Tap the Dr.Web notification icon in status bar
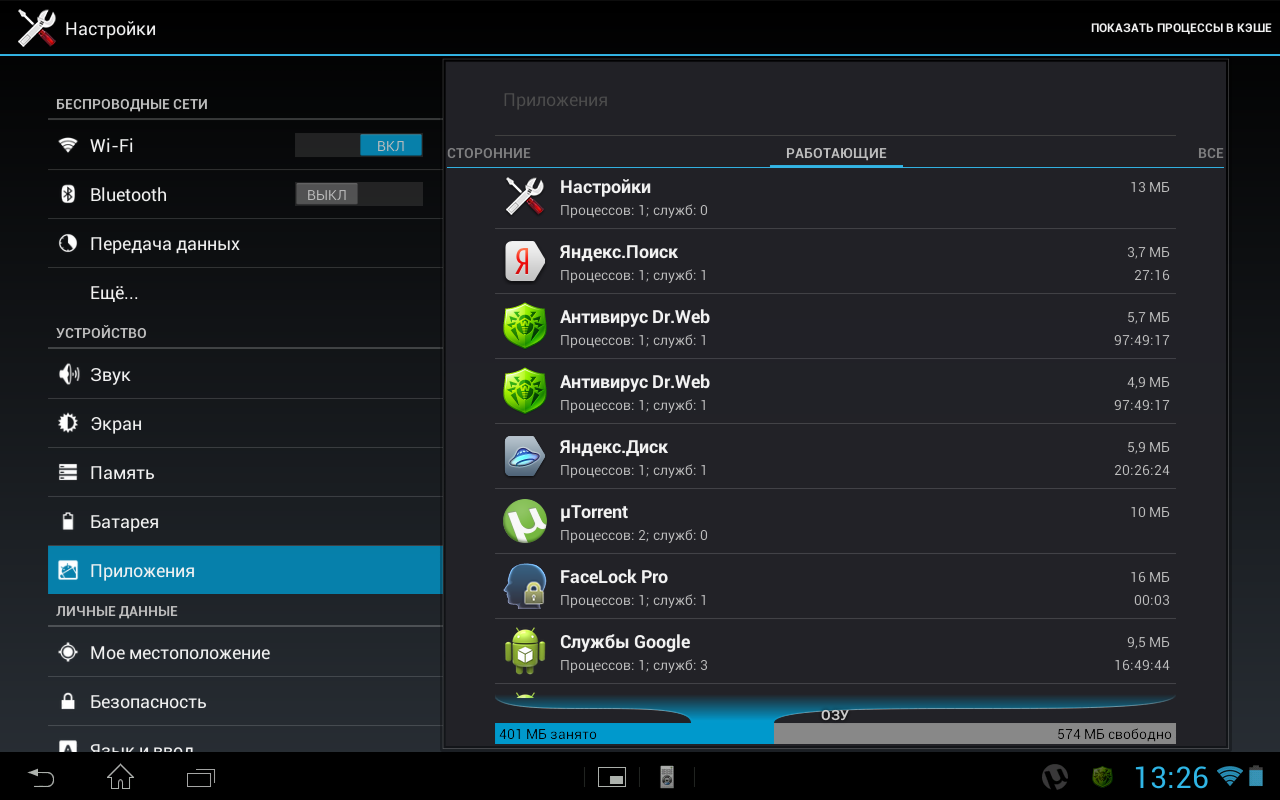This screenshot has height=800, width=1280. pos(1100,777)
